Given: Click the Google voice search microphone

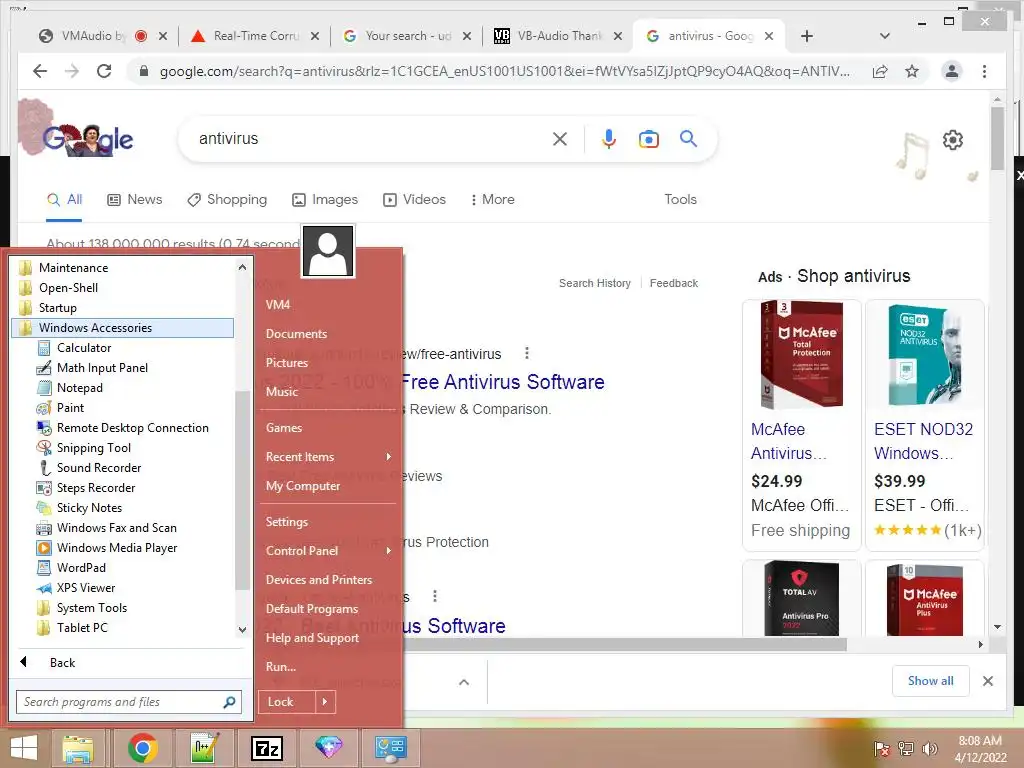Looking at the screenshot, I should 609,138.
